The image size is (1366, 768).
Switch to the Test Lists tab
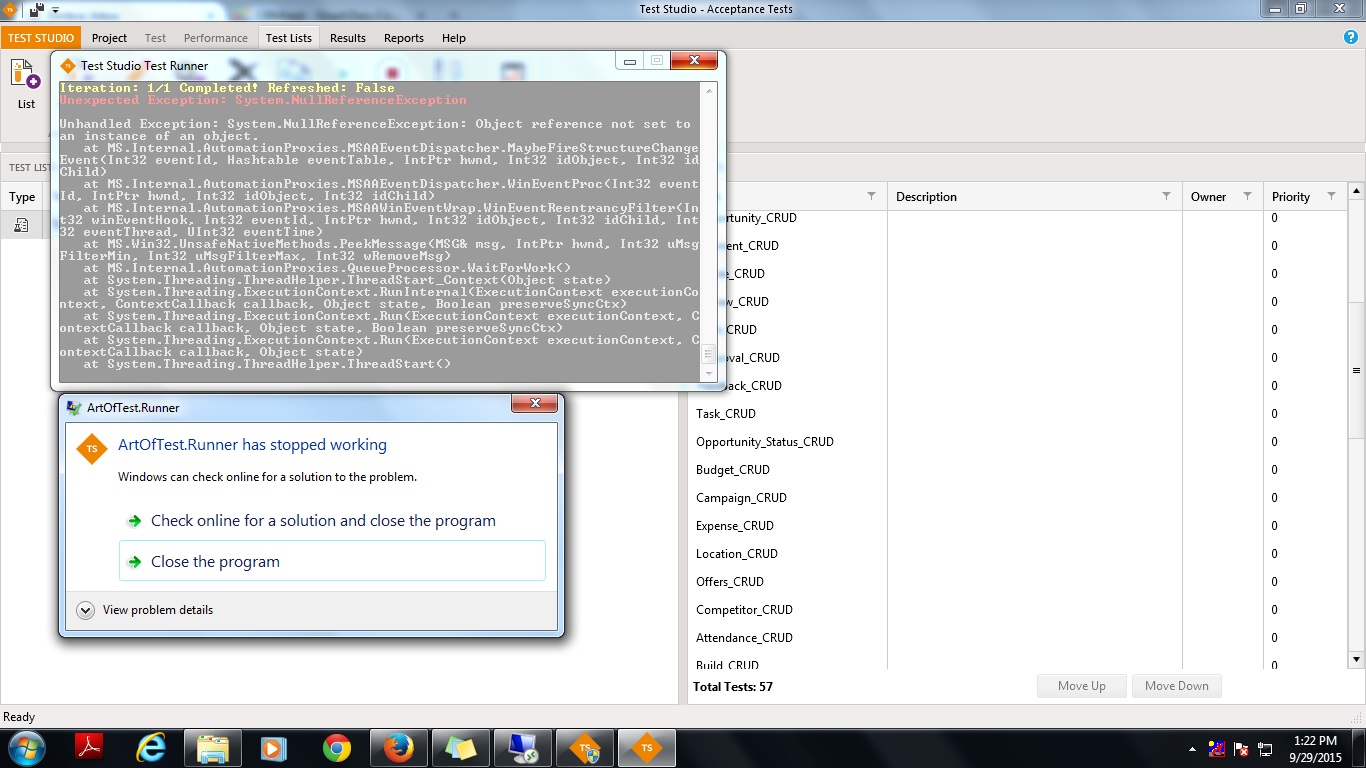click(289, 38)
